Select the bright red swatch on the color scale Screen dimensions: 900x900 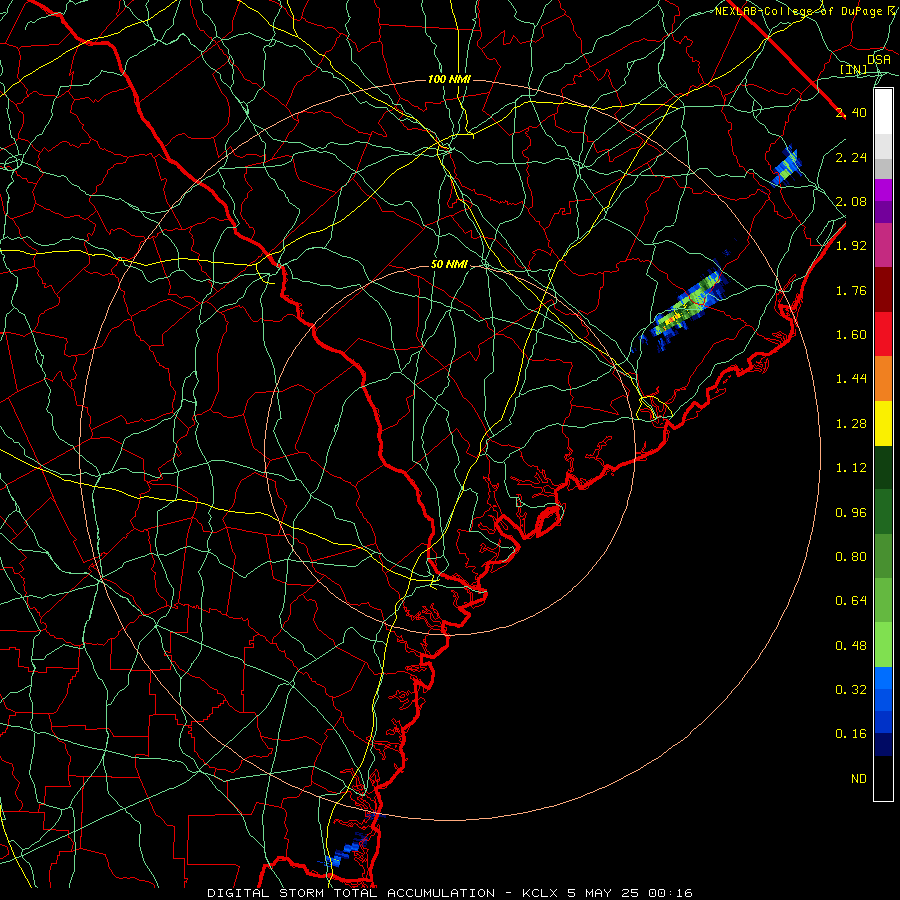(883, 334)
